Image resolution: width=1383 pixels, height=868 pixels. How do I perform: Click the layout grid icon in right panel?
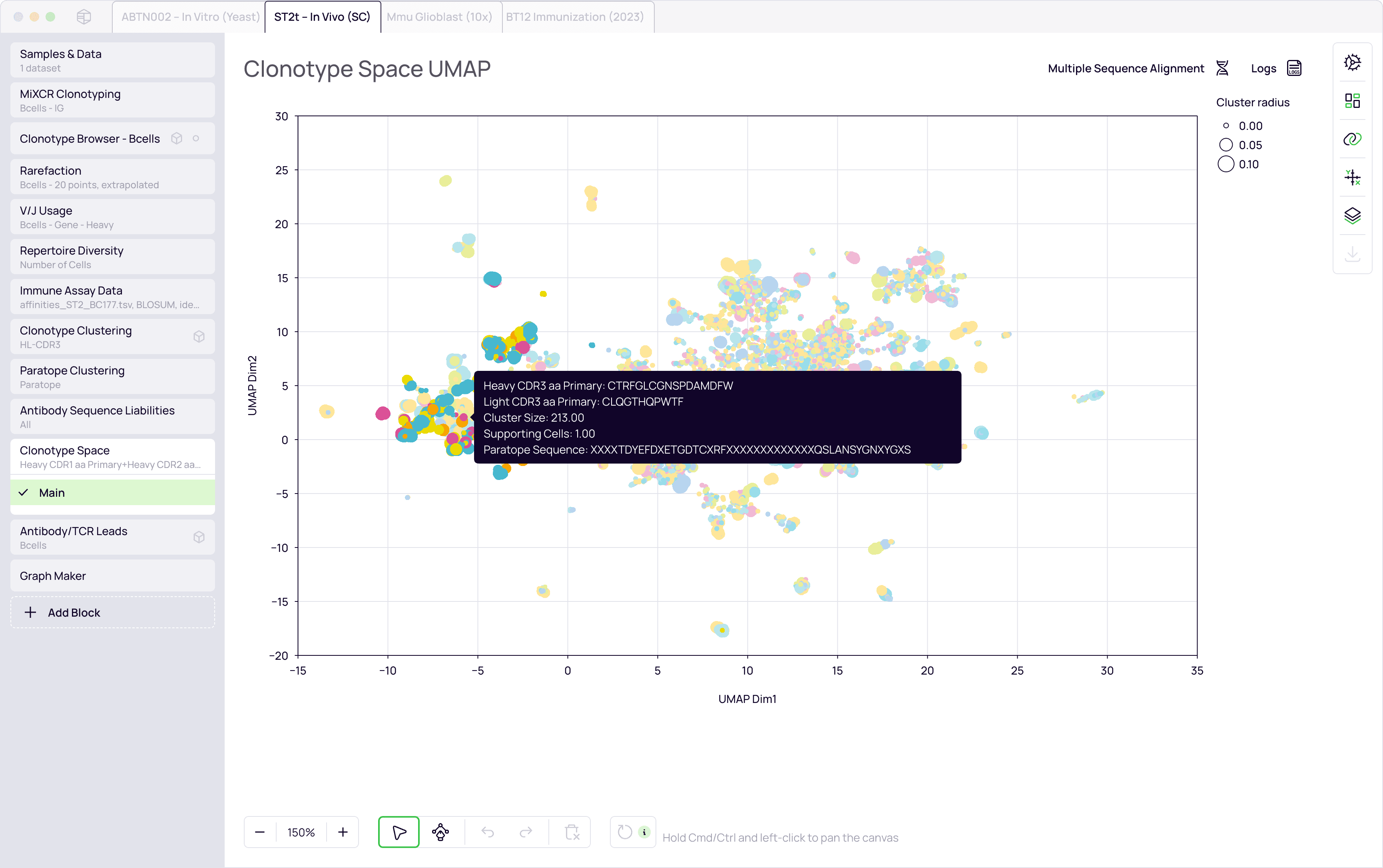[x=1352, y=101]
